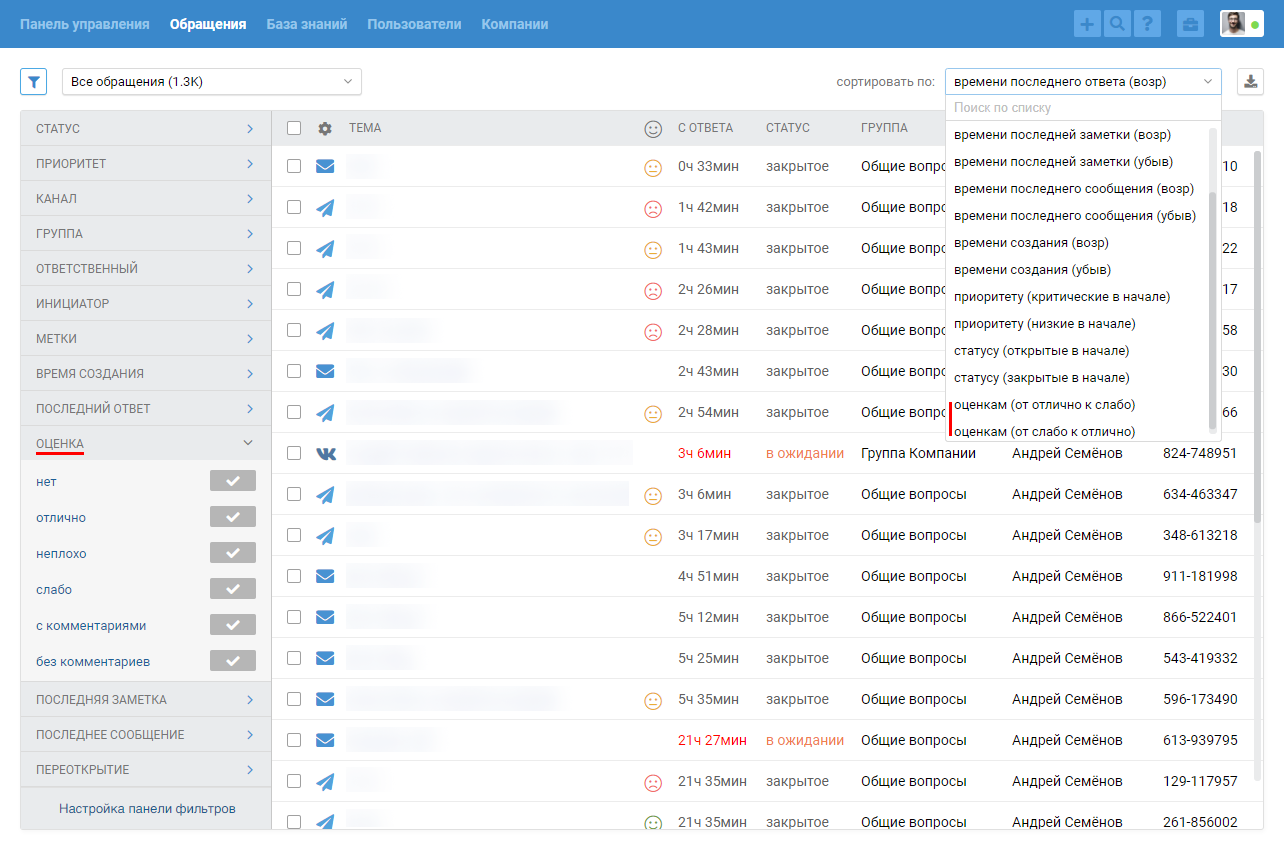The height and width of the screenshot is (851, 1284).
Task: Click the question mark help icon
Action: pyautogui.click(x=1147, y=24)
